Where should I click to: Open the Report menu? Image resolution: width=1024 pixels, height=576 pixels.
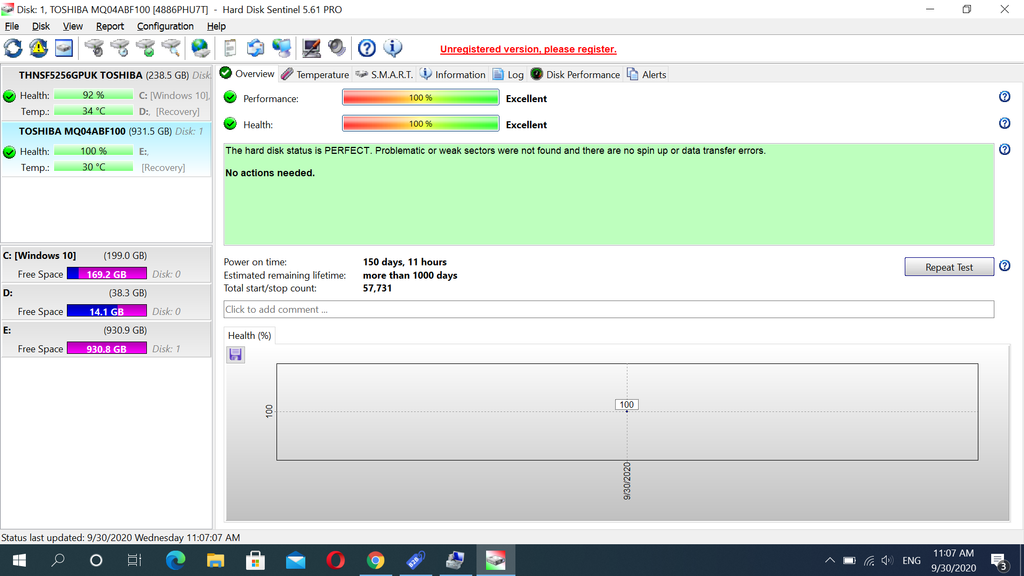(x=110, y=26)
